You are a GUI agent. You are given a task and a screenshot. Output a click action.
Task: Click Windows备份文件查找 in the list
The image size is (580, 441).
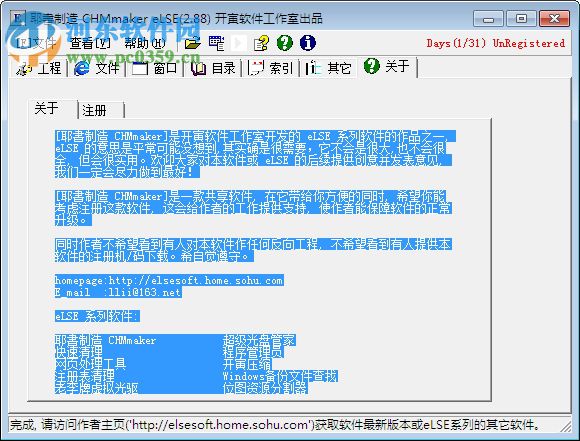pos(280,376)
